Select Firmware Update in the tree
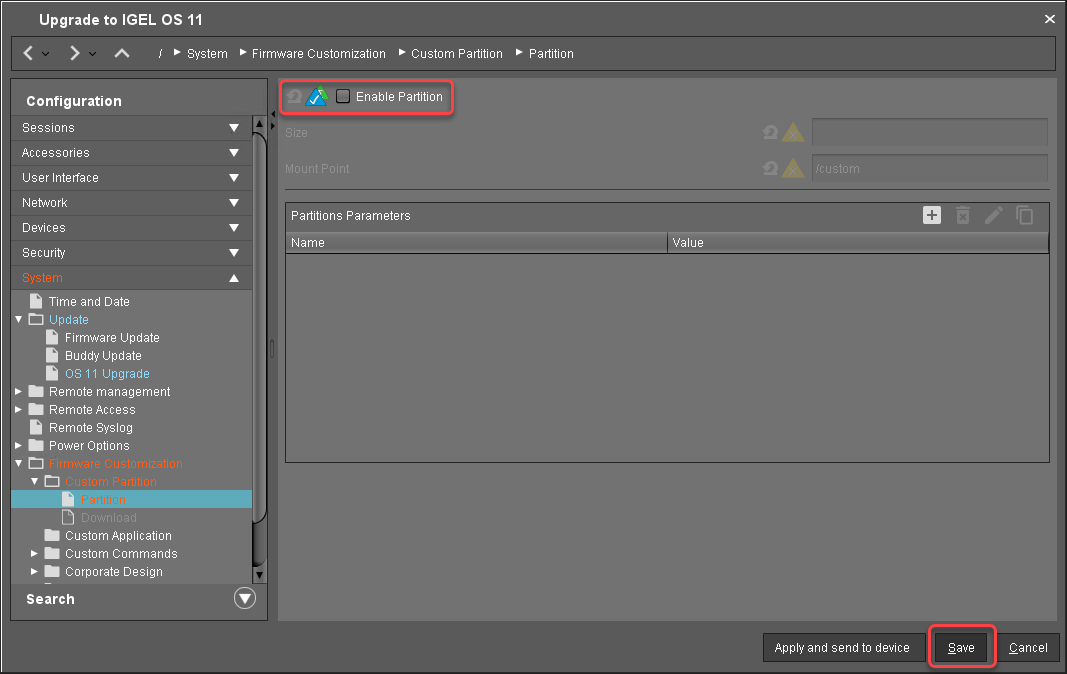This screenshot has width=1067, height=674. pyautogui.click(x=112, y=338)
